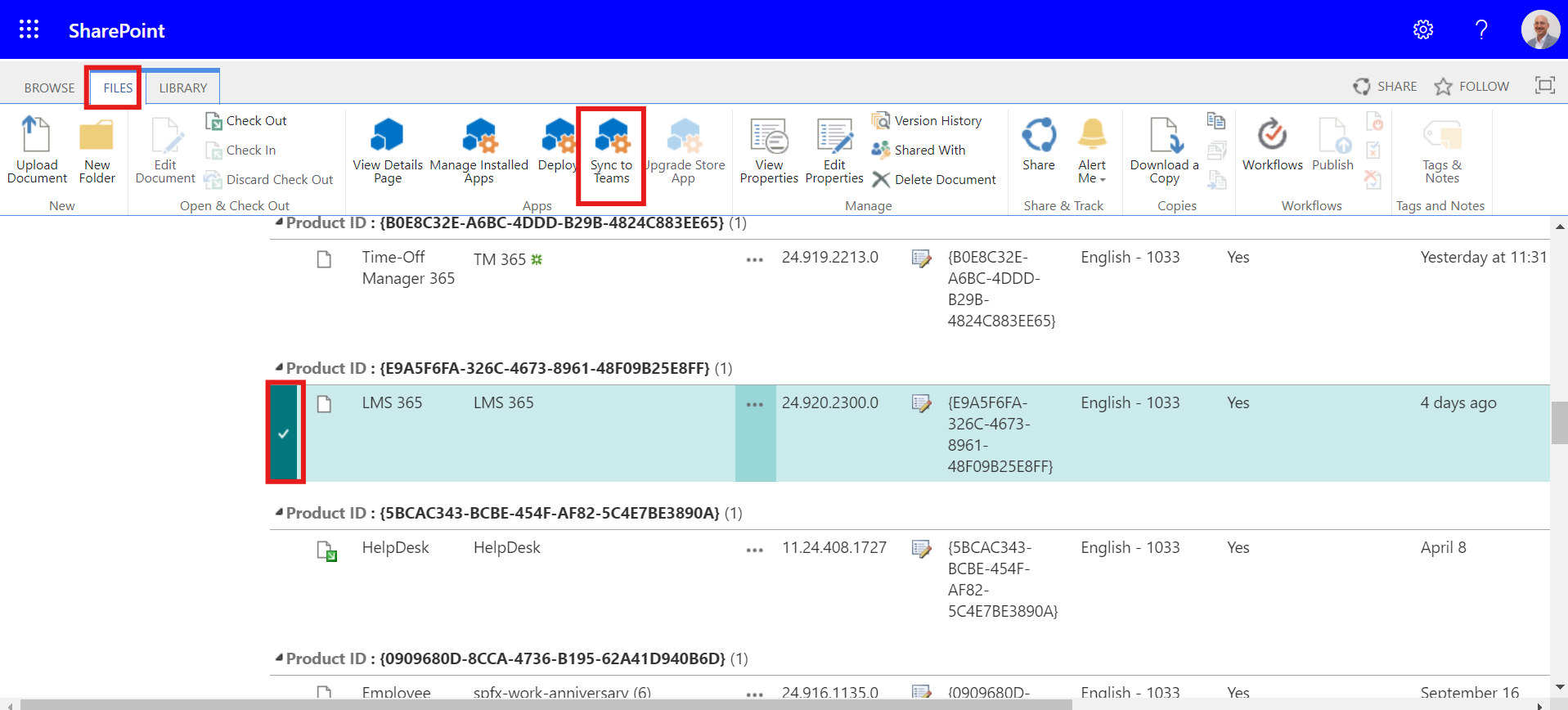
Task: Open View Details Page for app
Action: point(388,150)
